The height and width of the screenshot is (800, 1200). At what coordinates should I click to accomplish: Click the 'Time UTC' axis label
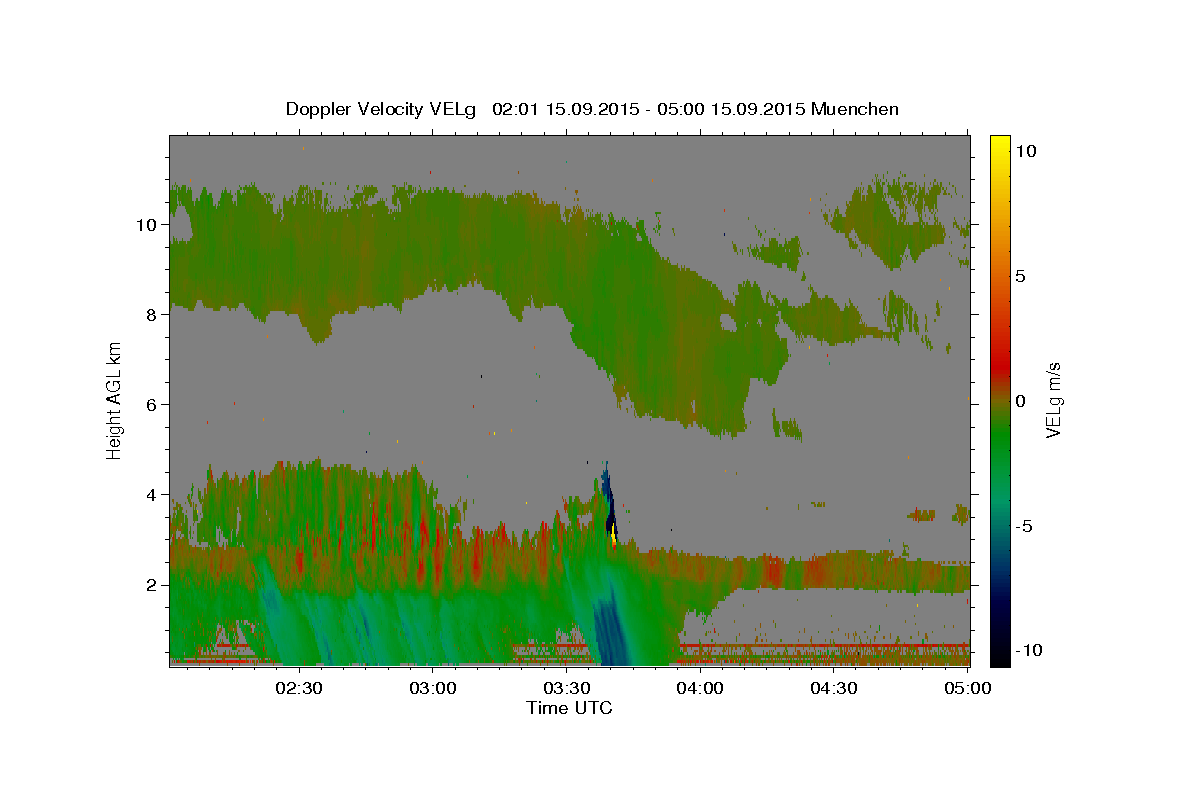pyautogui.click(x=569, y=708)
